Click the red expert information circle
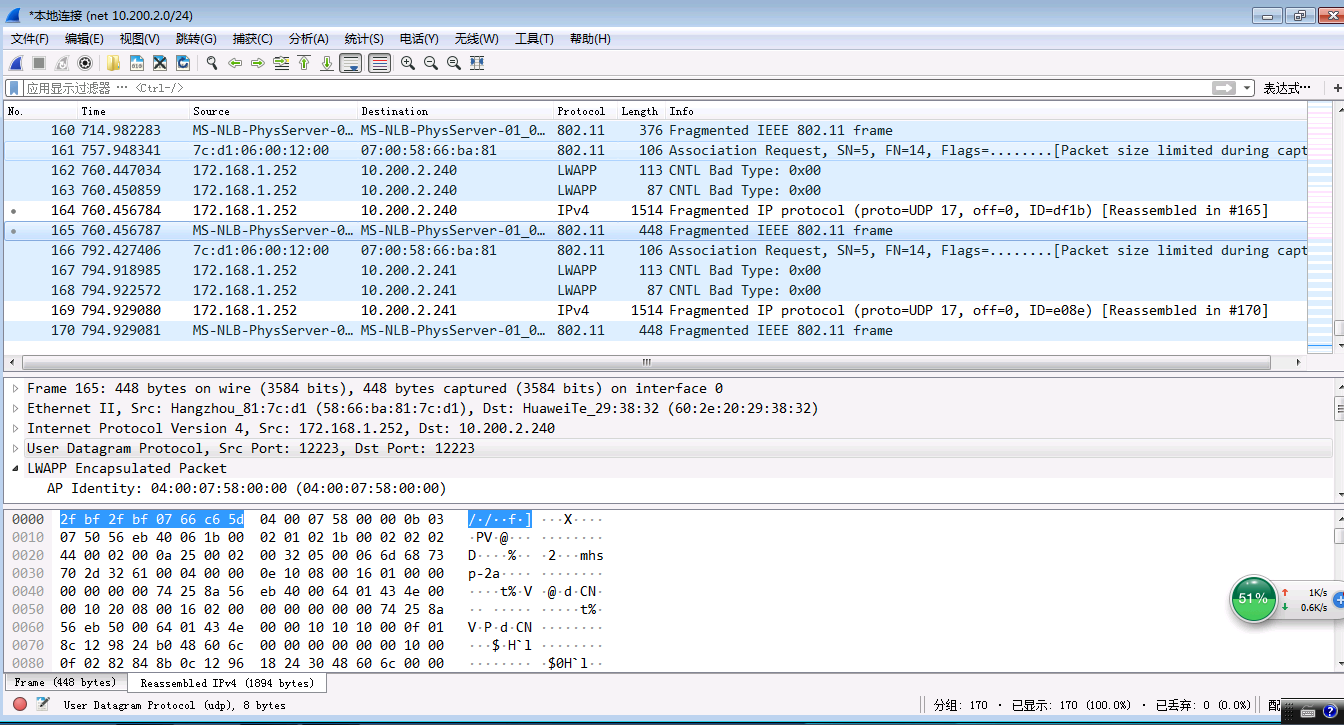 tap(20, 705)
